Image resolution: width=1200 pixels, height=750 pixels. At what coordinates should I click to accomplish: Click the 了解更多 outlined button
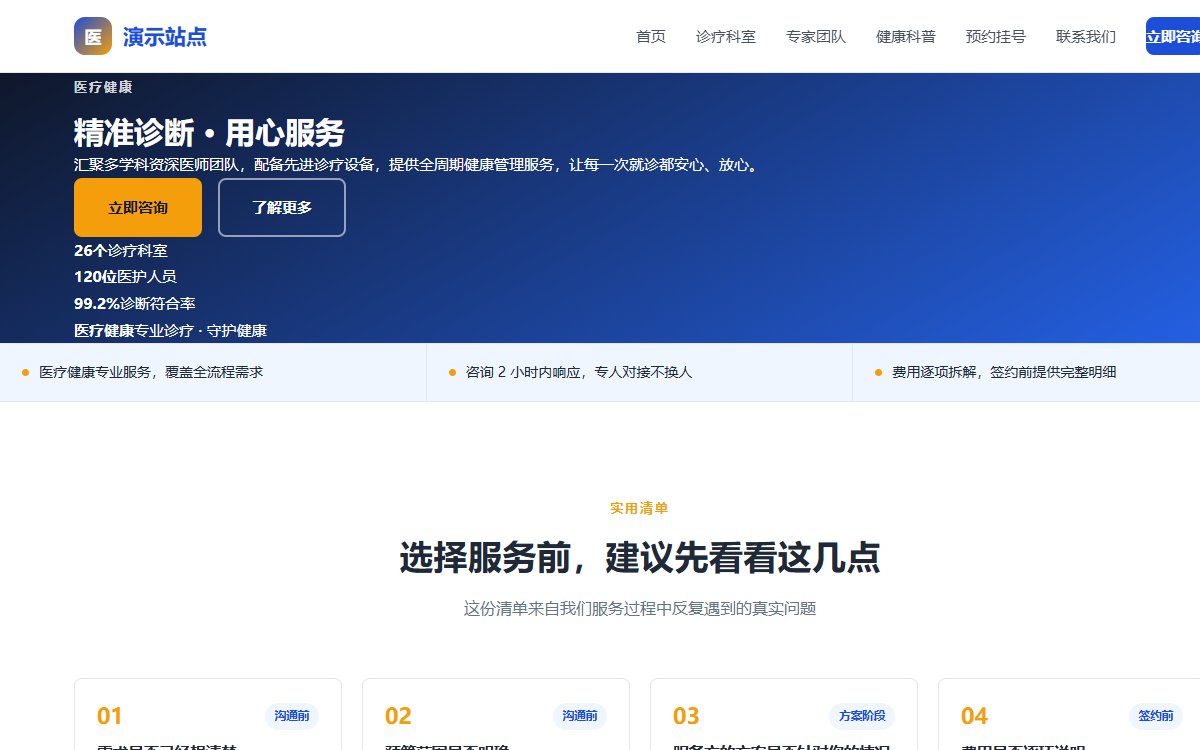coord(282,208)
